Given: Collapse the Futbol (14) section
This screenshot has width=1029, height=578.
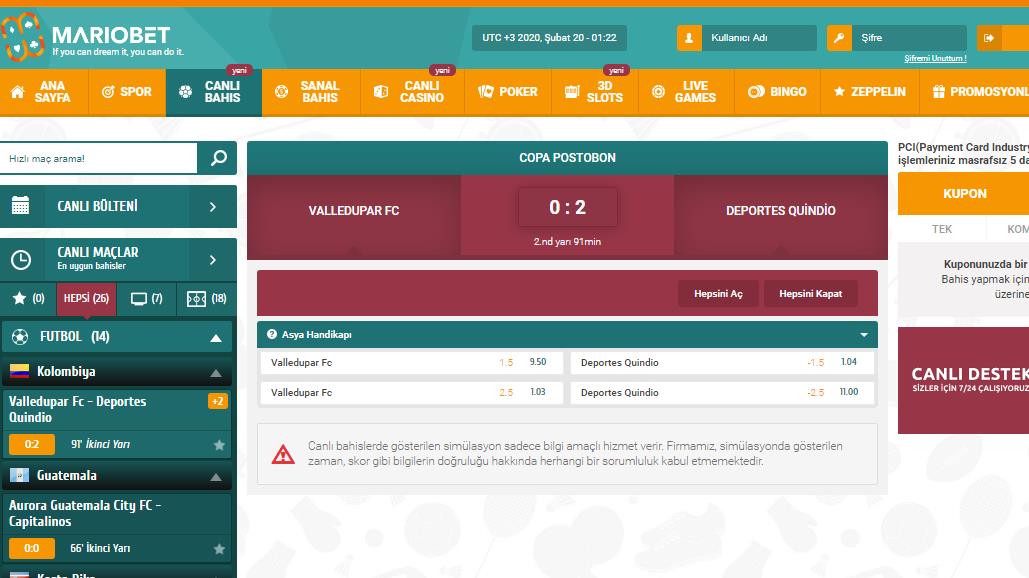Looking at the screenshot, I should [215, 338].
